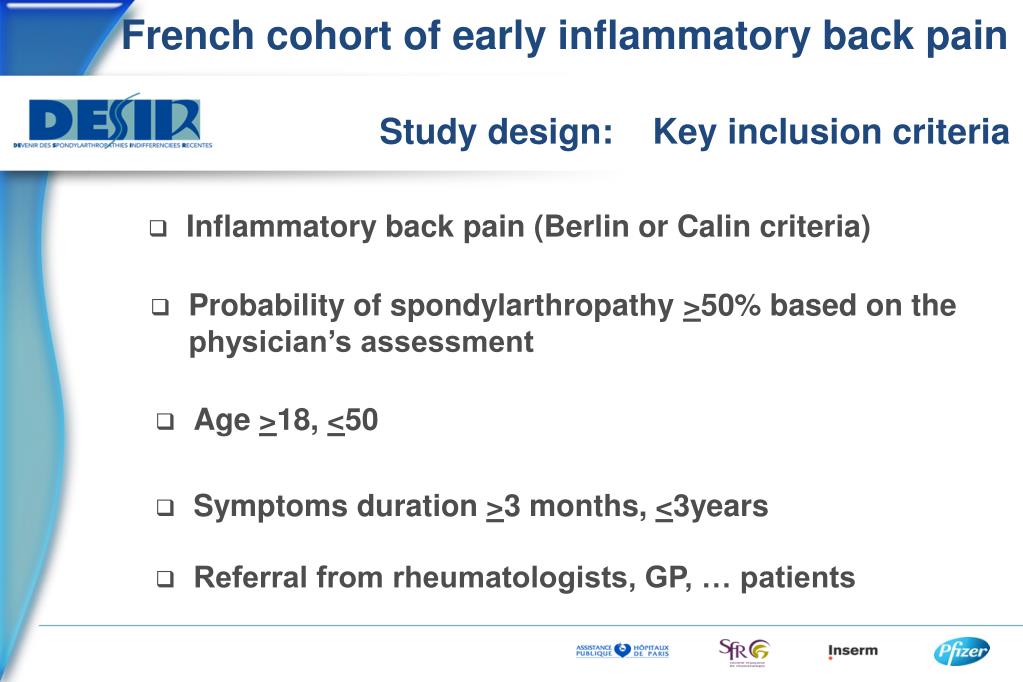
Task: Select the Key inclusion criteria heading
Action: [x=831, y=132]
